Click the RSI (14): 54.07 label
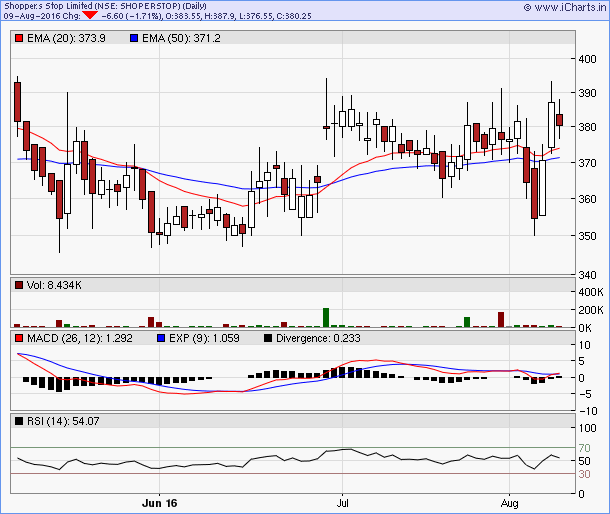This screenshot has height=514, width=610. [63, 421]
